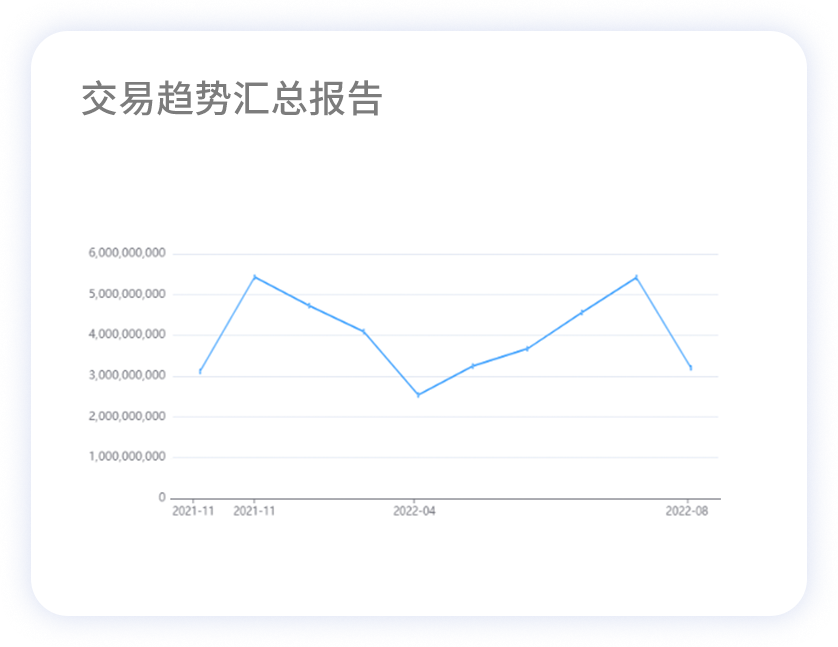Click the lowest data point above 2022-04
This screenshot has height=647, width=838.
[418, 395]
